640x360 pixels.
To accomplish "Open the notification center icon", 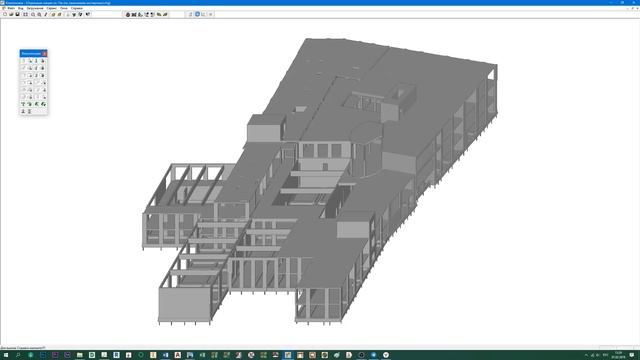I will click(x=632, y=355).
